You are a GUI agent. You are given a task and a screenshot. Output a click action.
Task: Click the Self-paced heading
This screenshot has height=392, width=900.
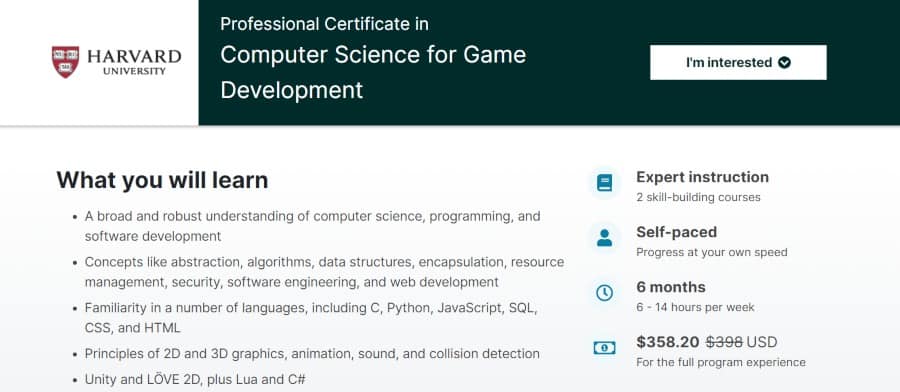click(677, 232)
